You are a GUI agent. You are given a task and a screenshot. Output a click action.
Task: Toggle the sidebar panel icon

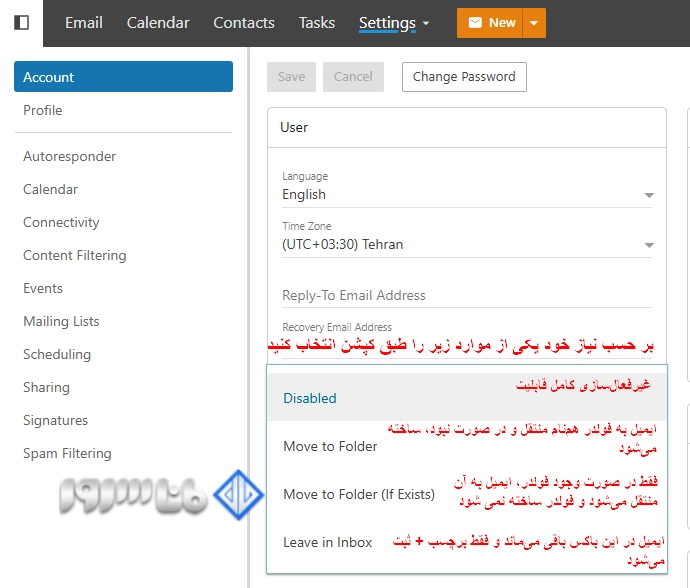pyautogui.click(x=22, y=22)
